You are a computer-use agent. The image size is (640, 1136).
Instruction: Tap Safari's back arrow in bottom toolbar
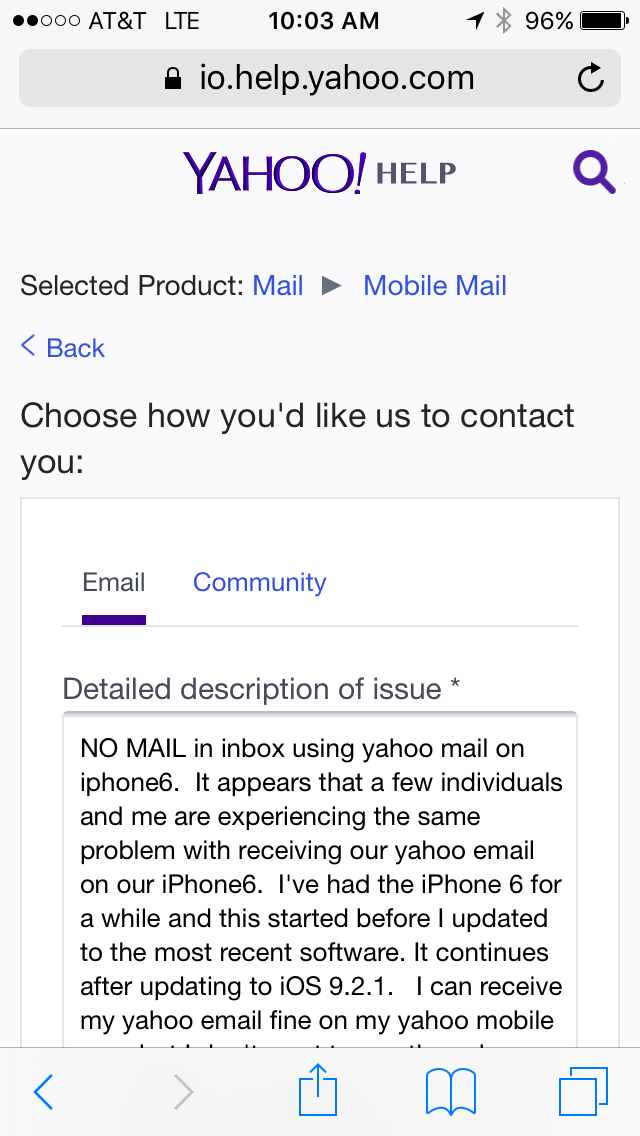43,1092
